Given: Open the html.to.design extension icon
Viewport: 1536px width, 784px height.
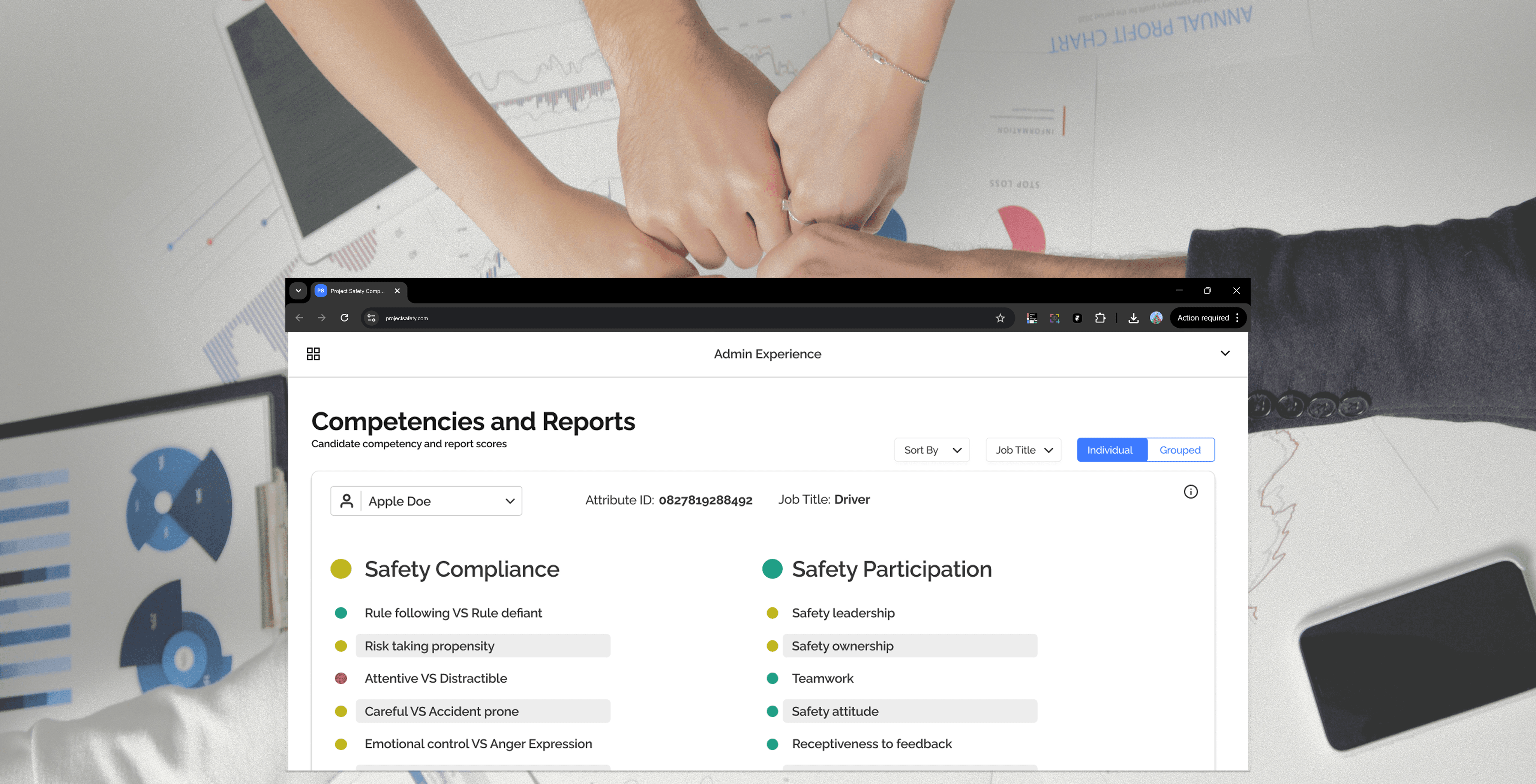Looking at the screenshot, I should coord(1032,318).
